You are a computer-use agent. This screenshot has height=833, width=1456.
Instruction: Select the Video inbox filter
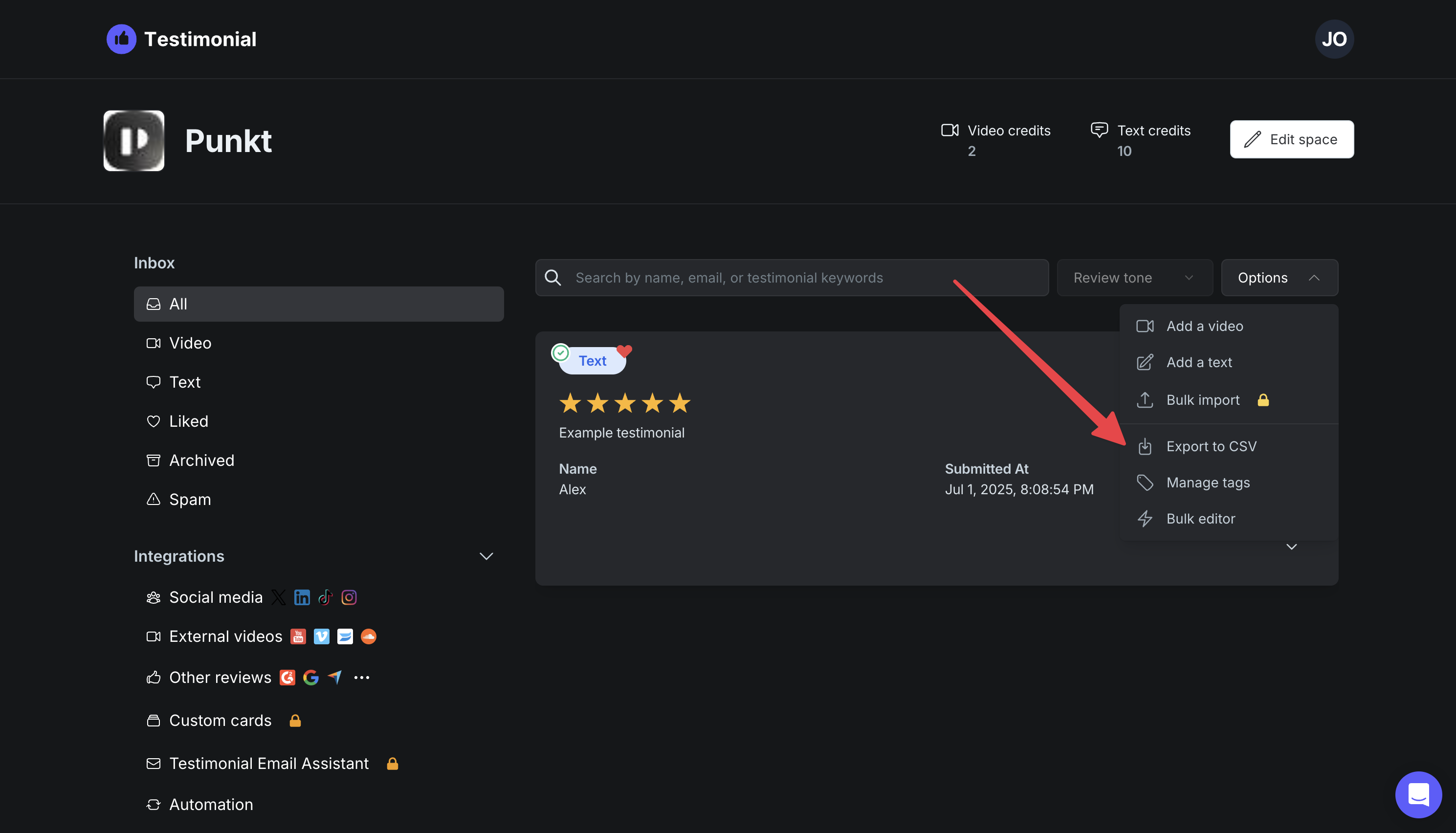coord(319,343)
